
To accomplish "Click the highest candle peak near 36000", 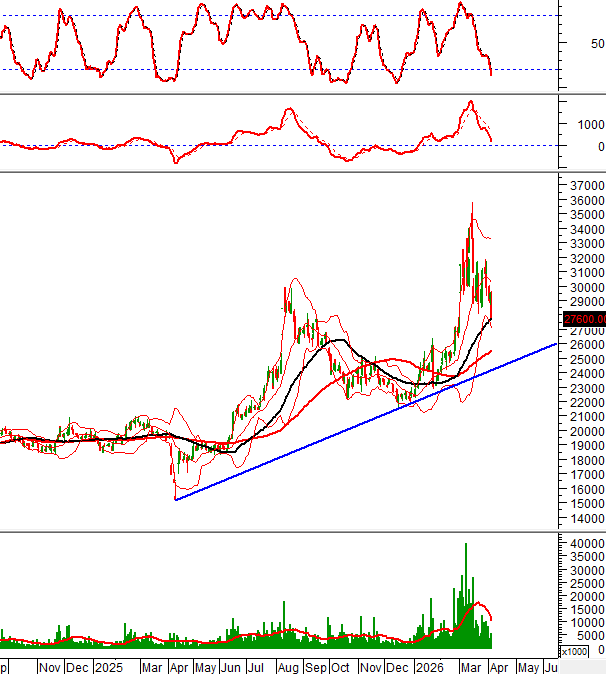I will coord(472,203).
